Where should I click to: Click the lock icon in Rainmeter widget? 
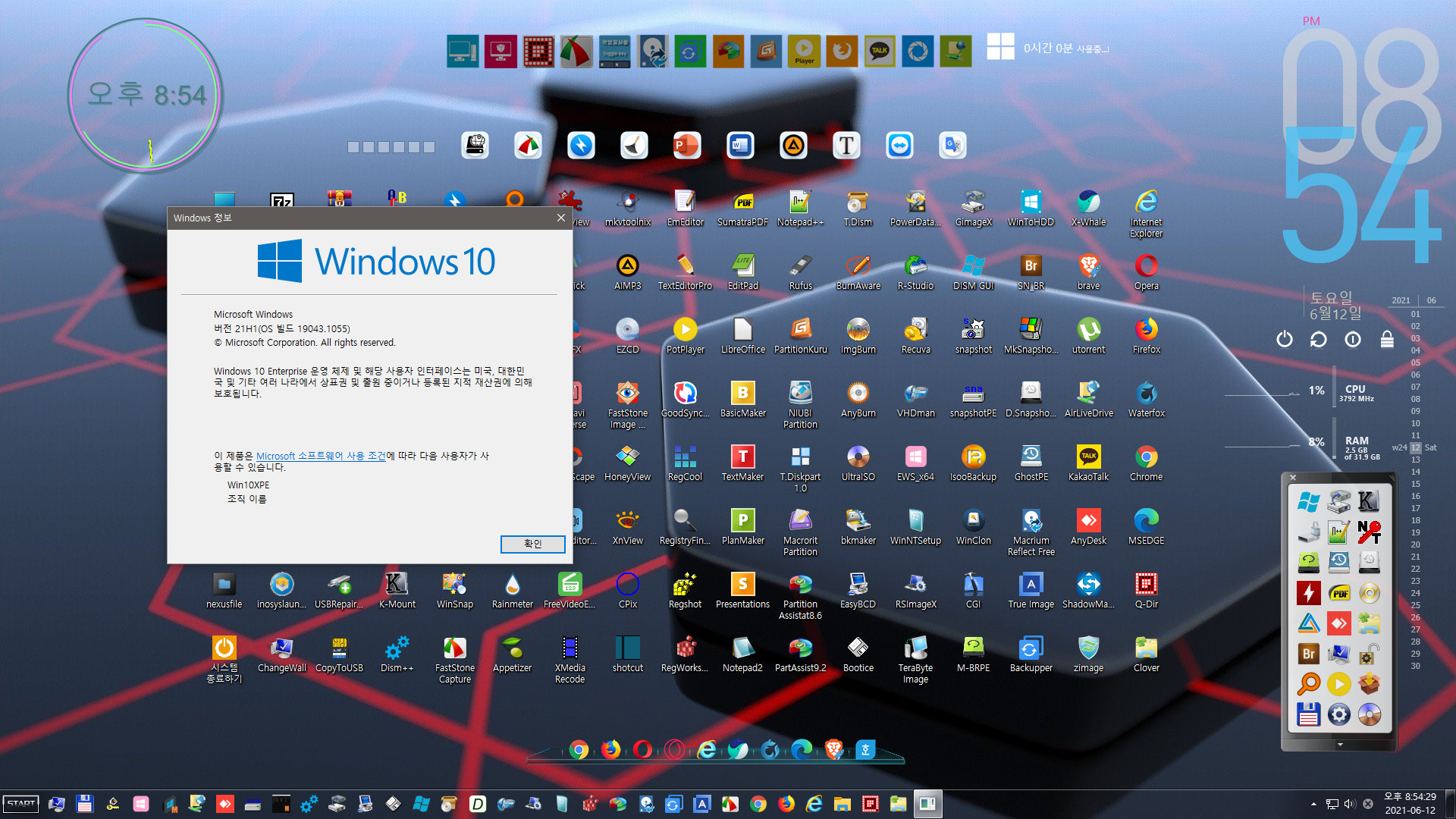point(1387,339)
